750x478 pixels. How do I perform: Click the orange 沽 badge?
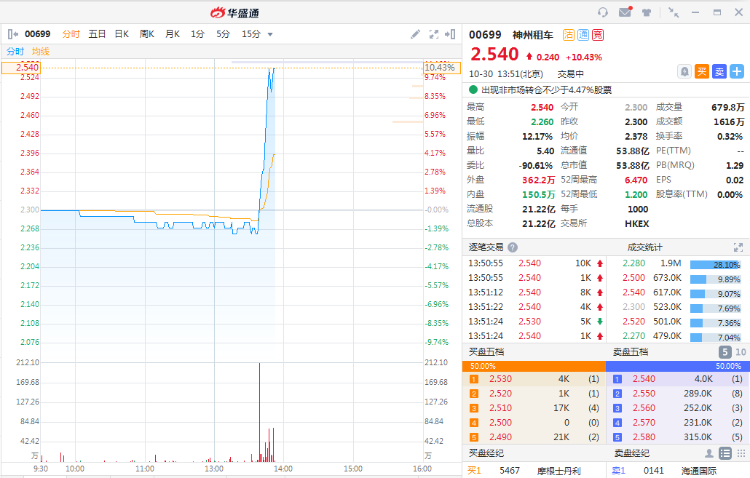click(x=568, y=35)
